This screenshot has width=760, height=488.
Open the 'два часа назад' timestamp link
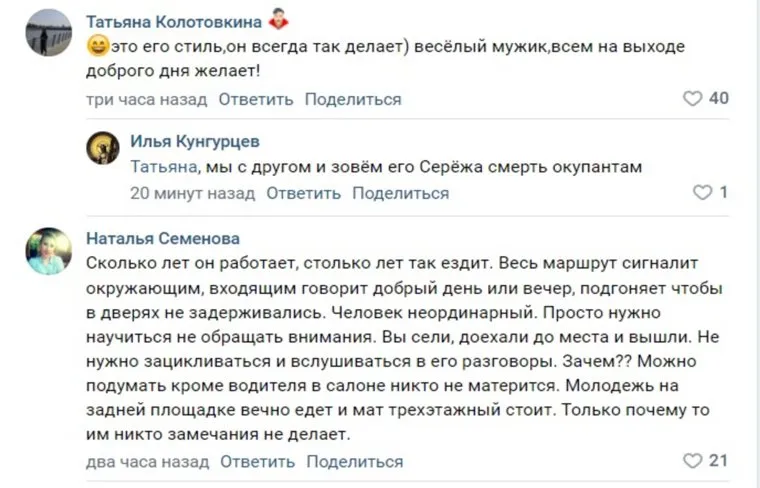point(148,461)
